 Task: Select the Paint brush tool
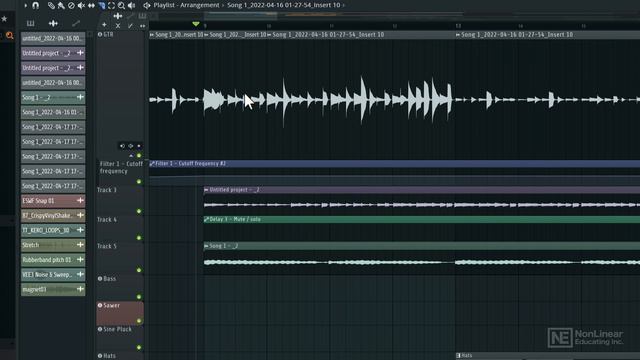[61, 5]
